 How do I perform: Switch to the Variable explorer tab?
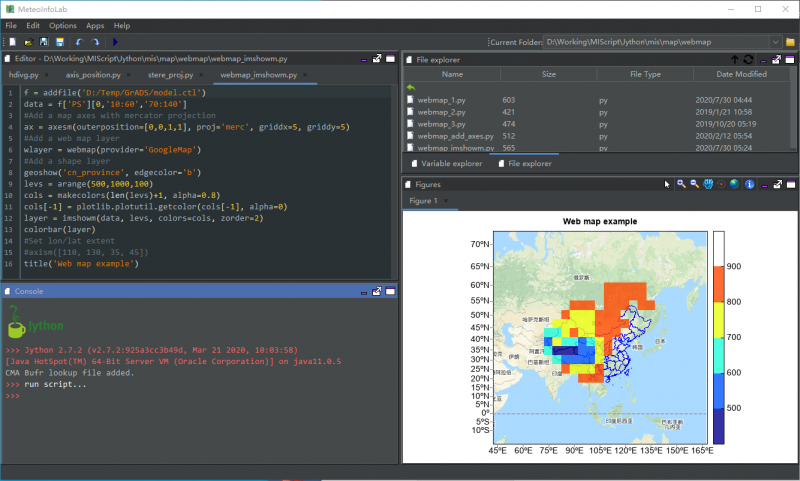pos(452,163)
